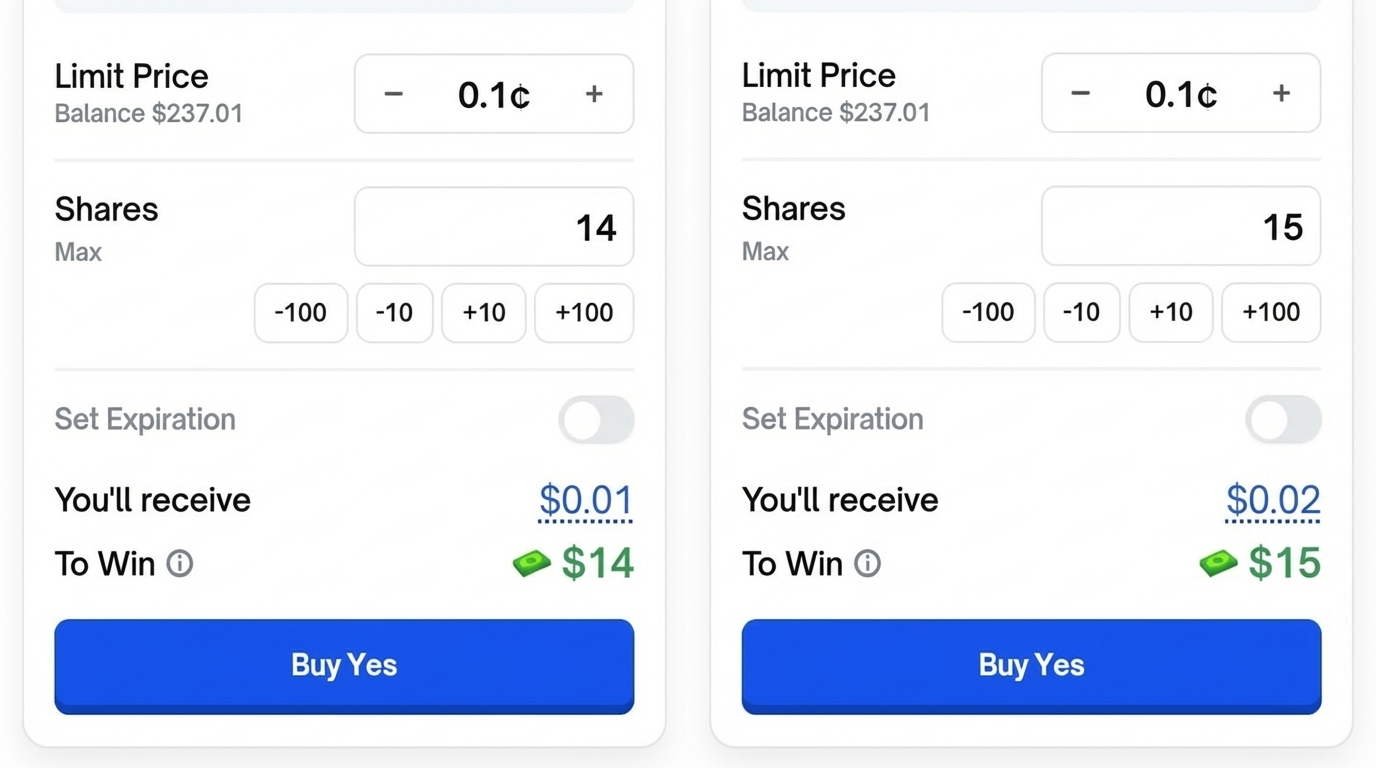
Task: Click -100 shares button in left panel
Action: coord(301,313)
